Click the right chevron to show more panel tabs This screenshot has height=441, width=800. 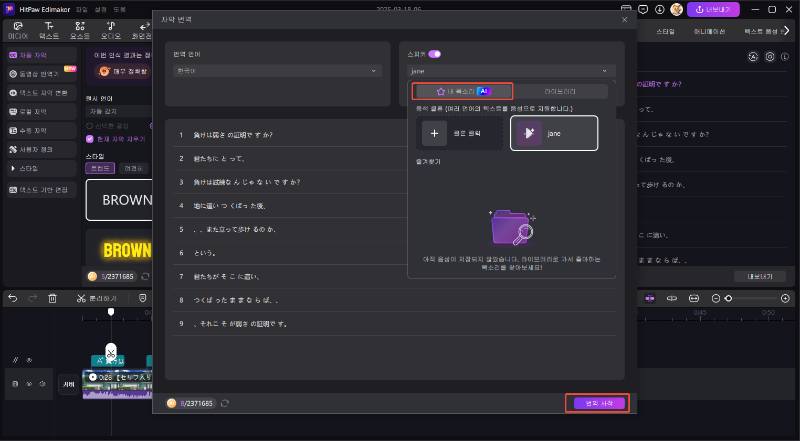(x=787, y=31)
